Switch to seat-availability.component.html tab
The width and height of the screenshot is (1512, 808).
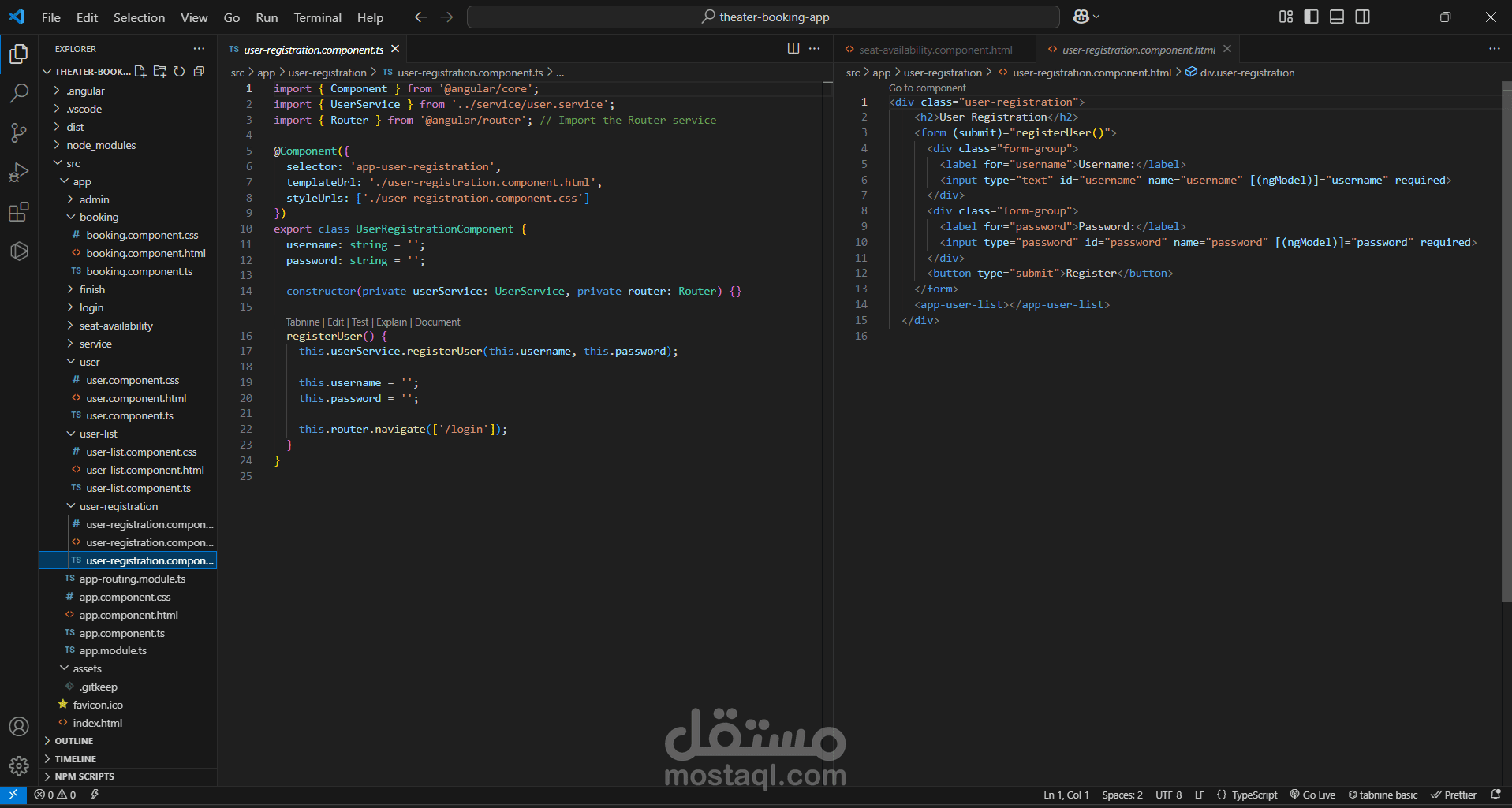[x=935, y=50]
